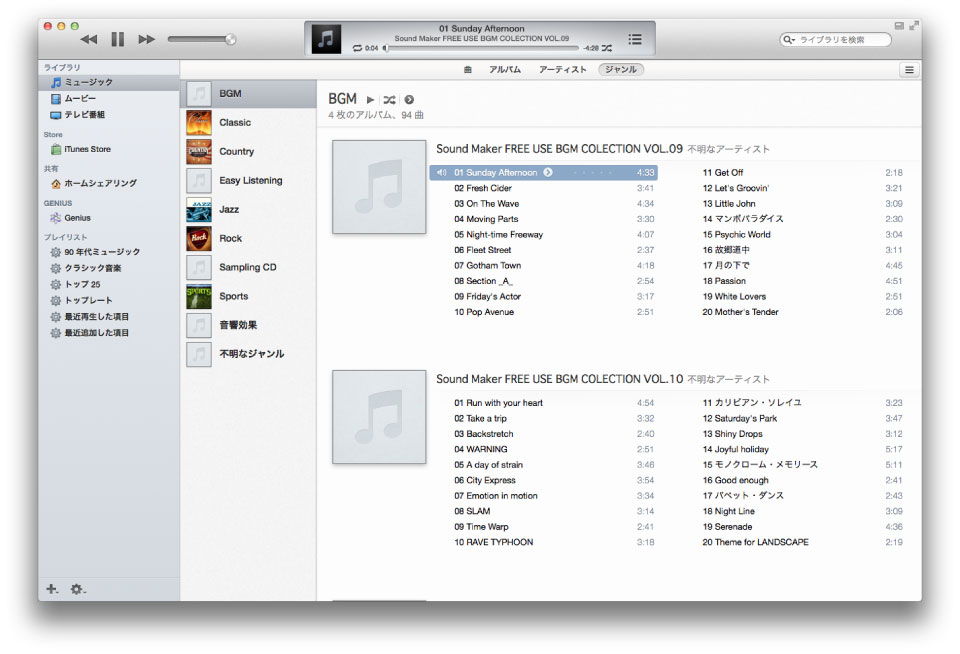Open テレビ番組 library in sidebar
960x654 pixels.
click(109, 115)
